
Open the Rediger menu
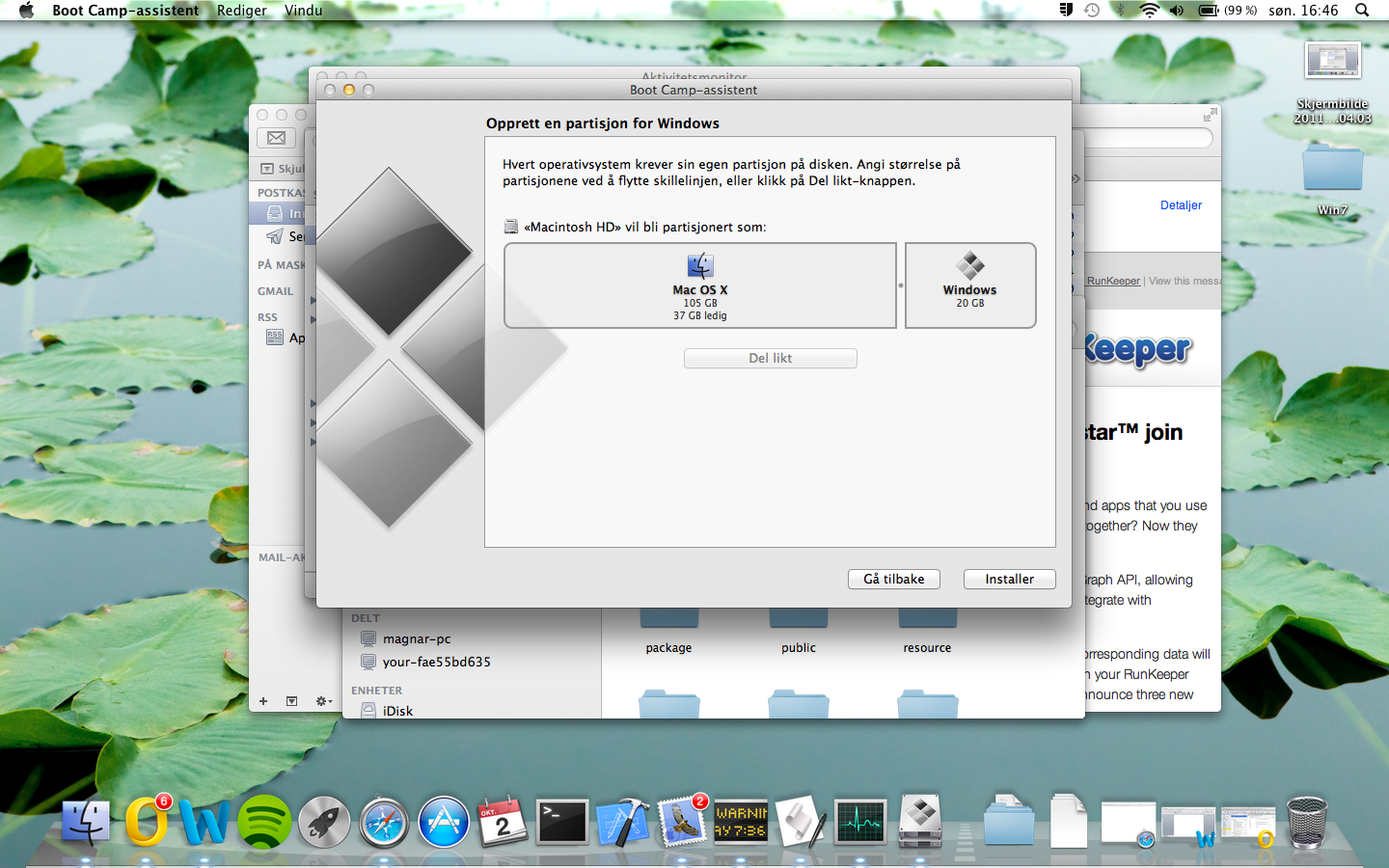pyautogui.click(x=241, y=10)
